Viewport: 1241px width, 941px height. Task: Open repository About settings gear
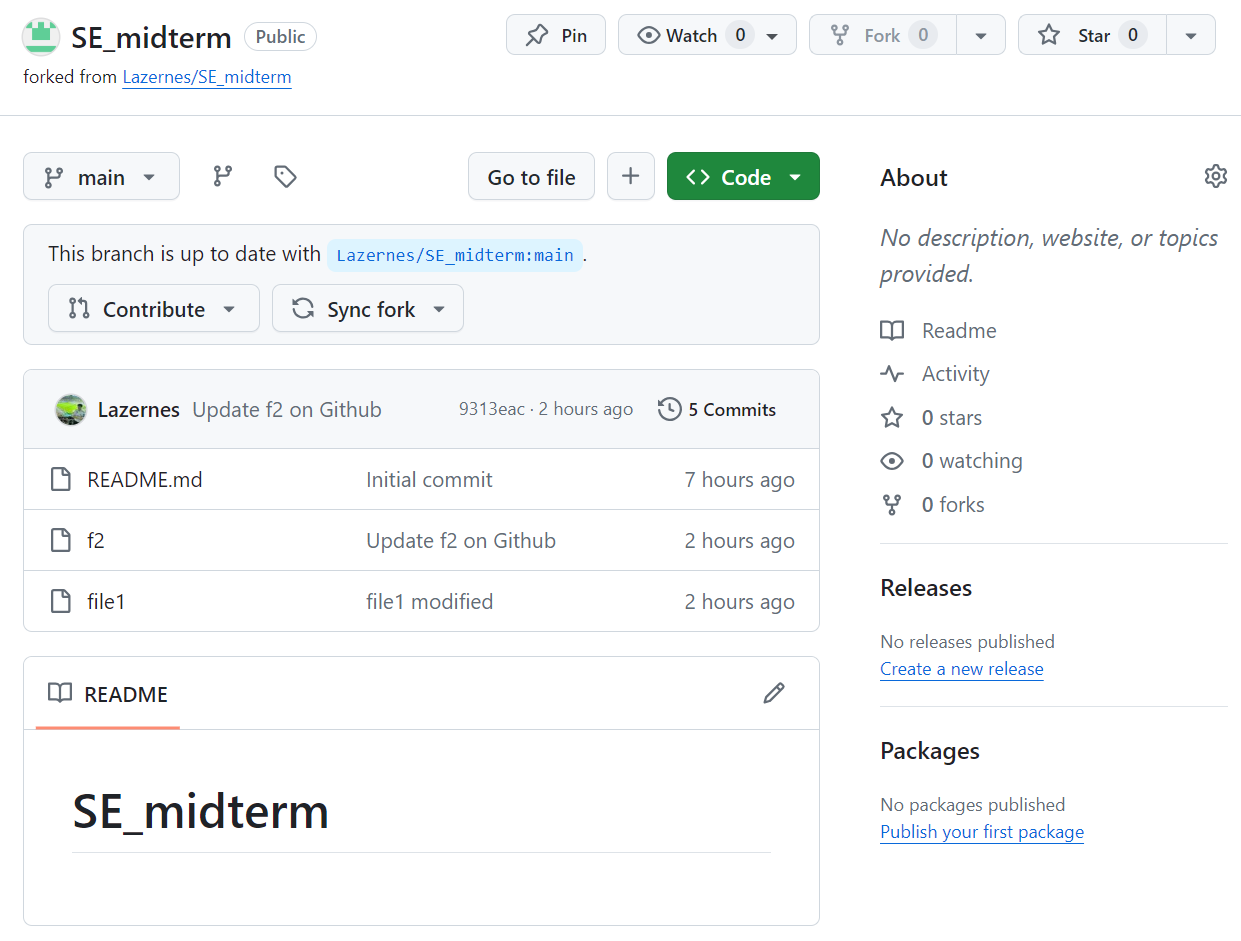[x=1215, y=177]
